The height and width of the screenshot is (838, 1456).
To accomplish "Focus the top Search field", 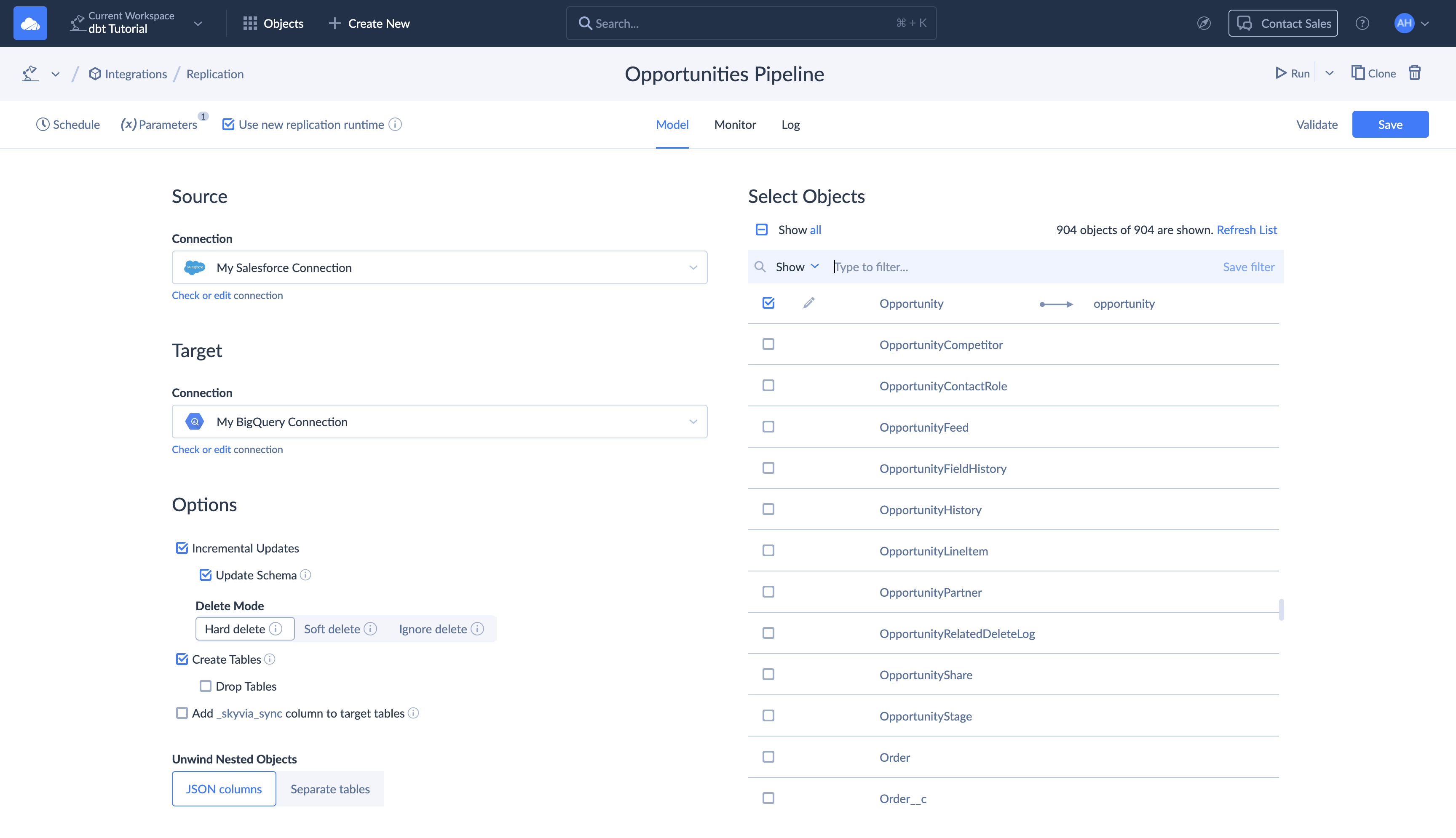I will (751, 23).
